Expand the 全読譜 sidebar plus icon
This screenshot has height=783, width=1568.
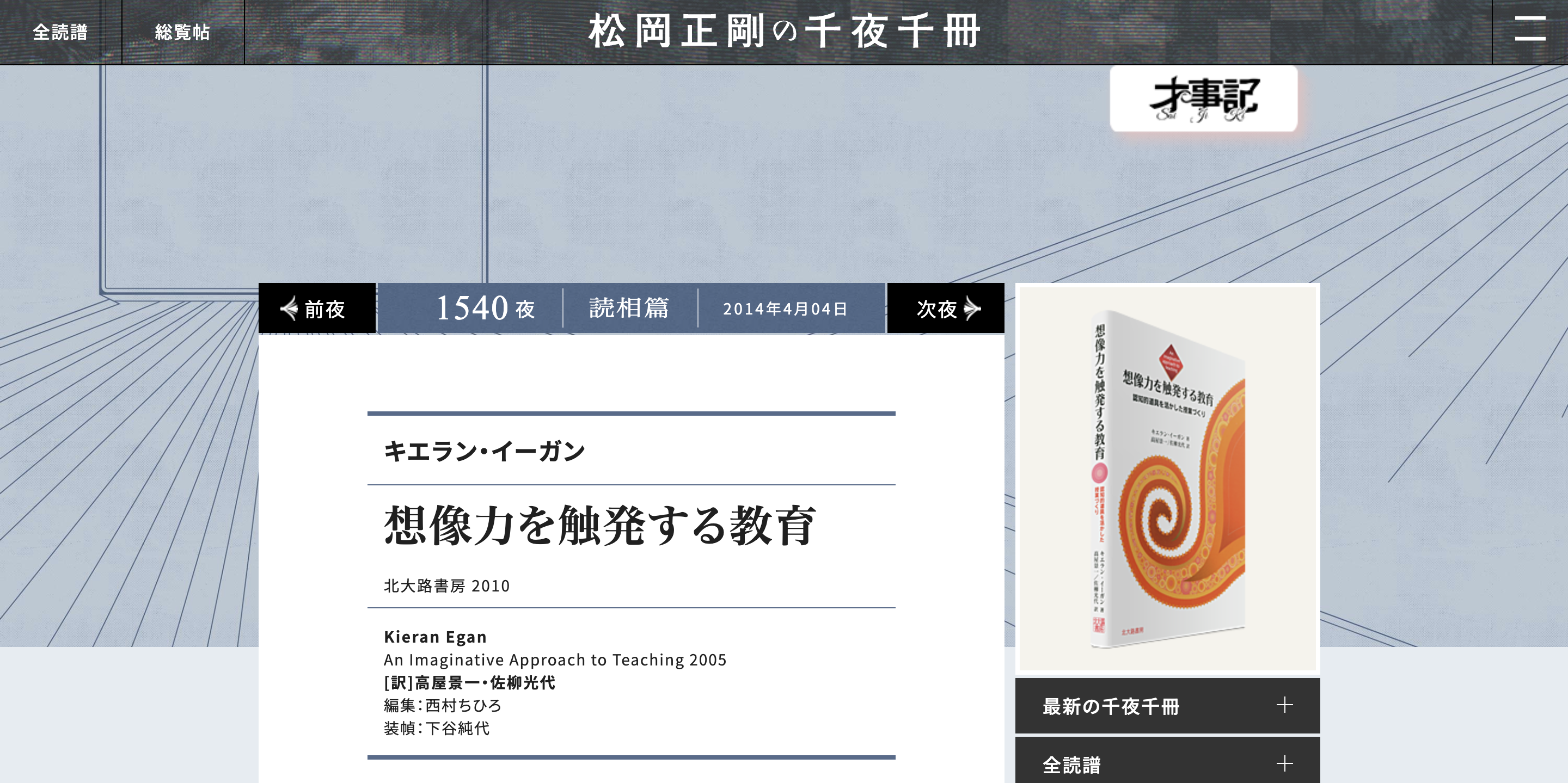(x=1284, y=763)
